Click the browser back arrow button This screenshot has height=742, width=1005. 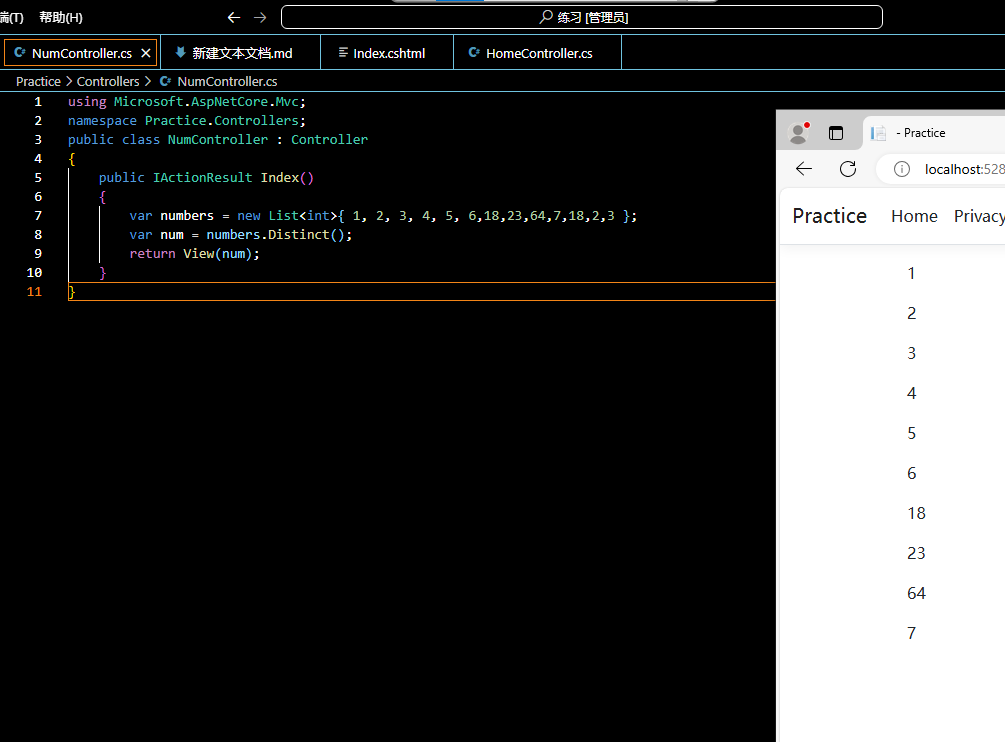[804, 169]
